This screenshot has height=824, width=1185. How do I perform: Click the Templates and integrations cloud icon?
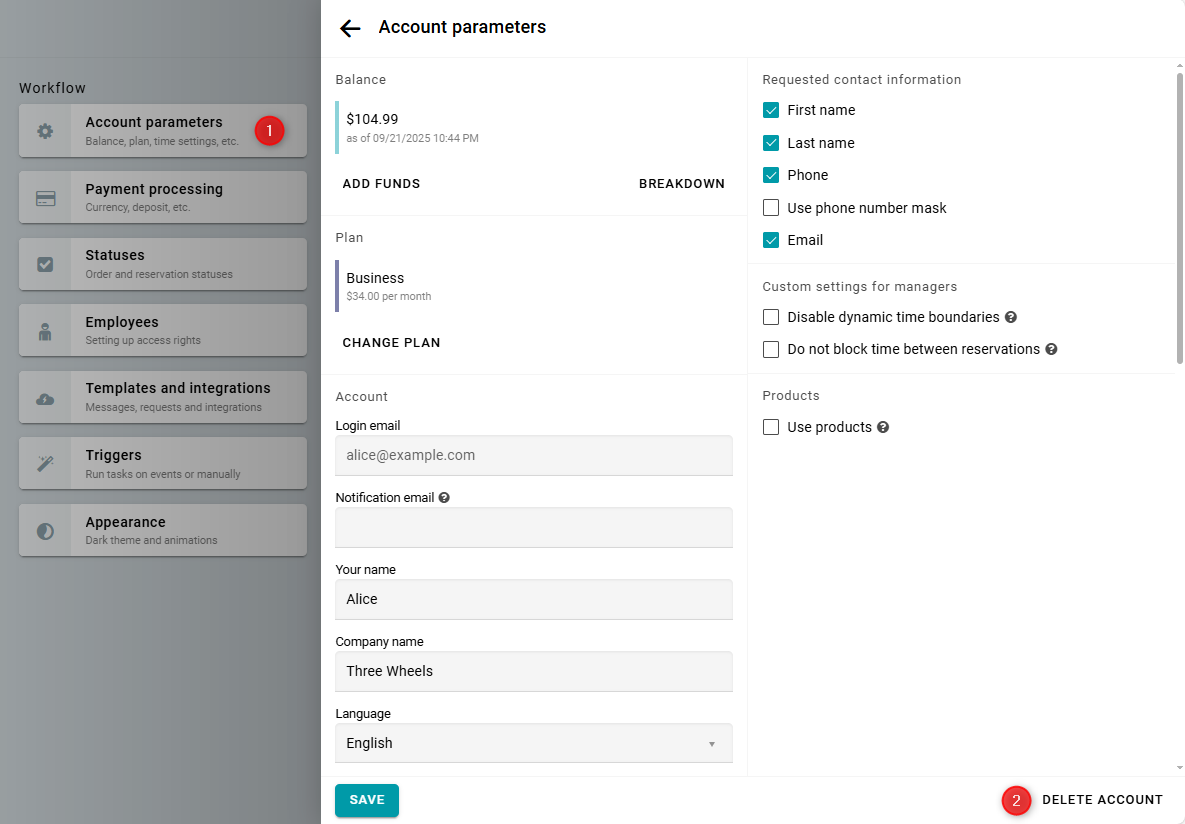[45, 398]
